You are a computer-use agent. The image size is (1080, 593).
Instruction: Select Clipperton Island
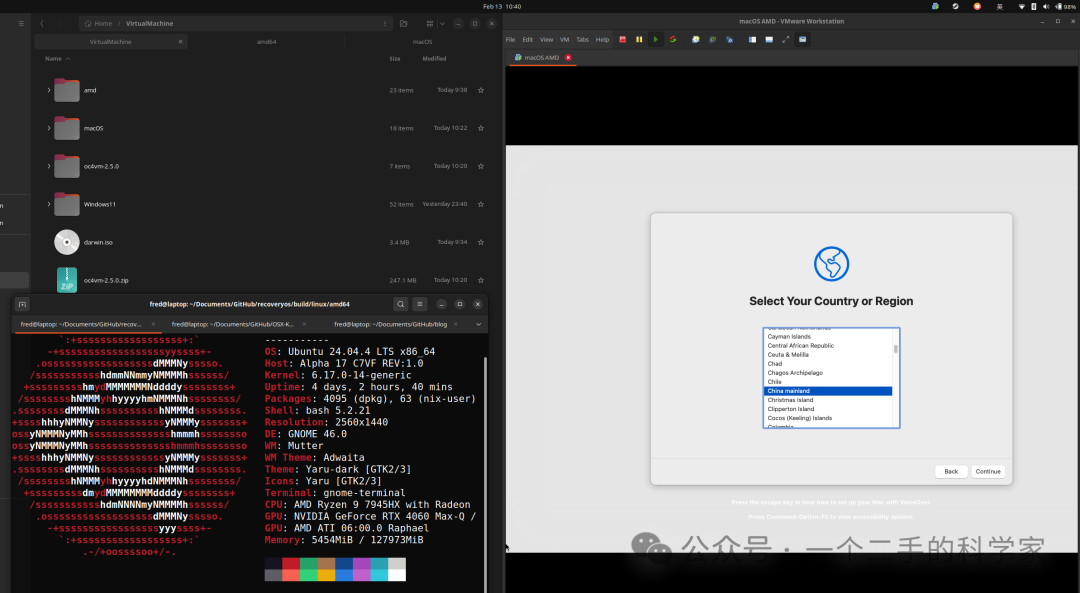pos(828,409)
